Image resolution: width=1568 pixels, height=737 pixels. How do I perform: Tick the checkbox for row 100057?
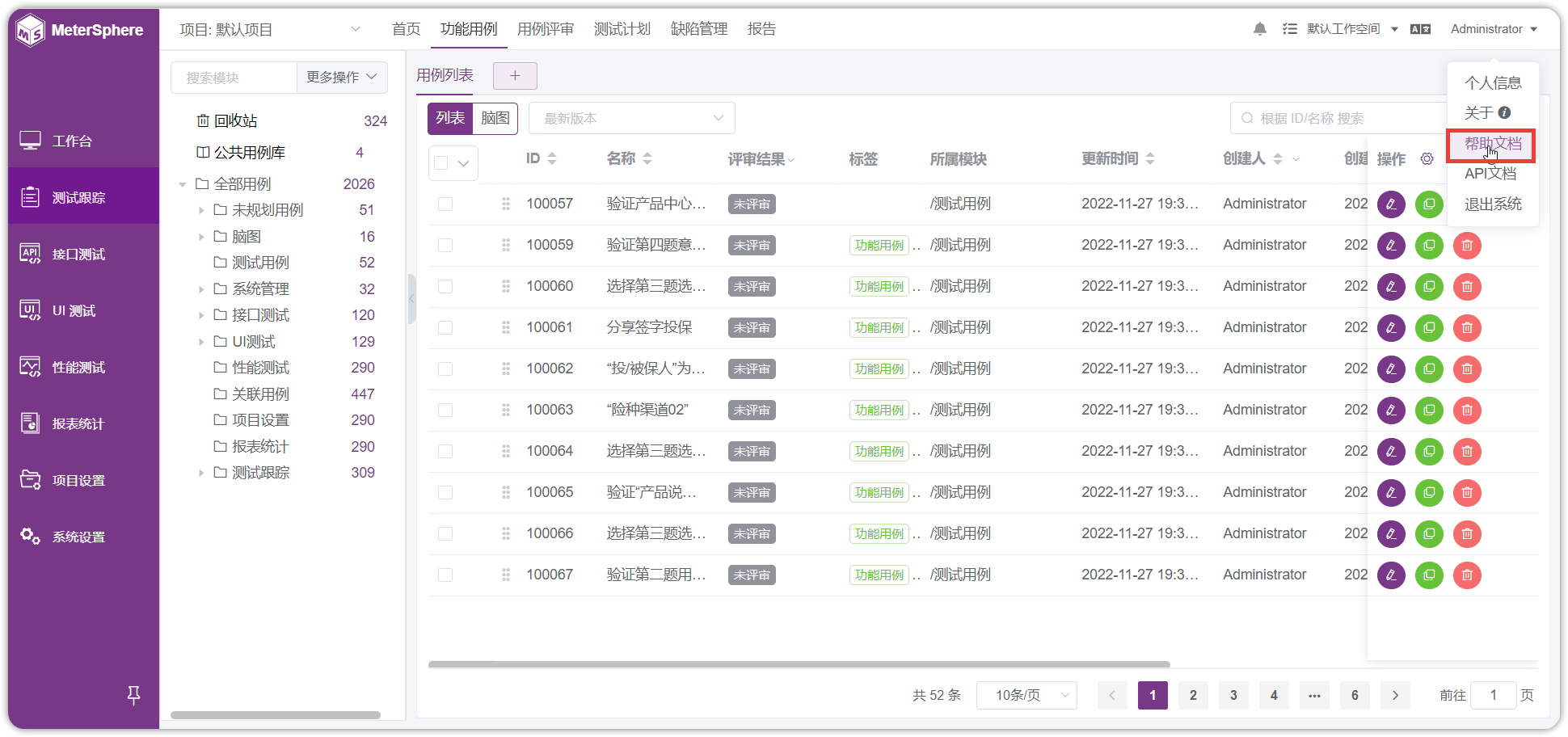click(445, 204)
